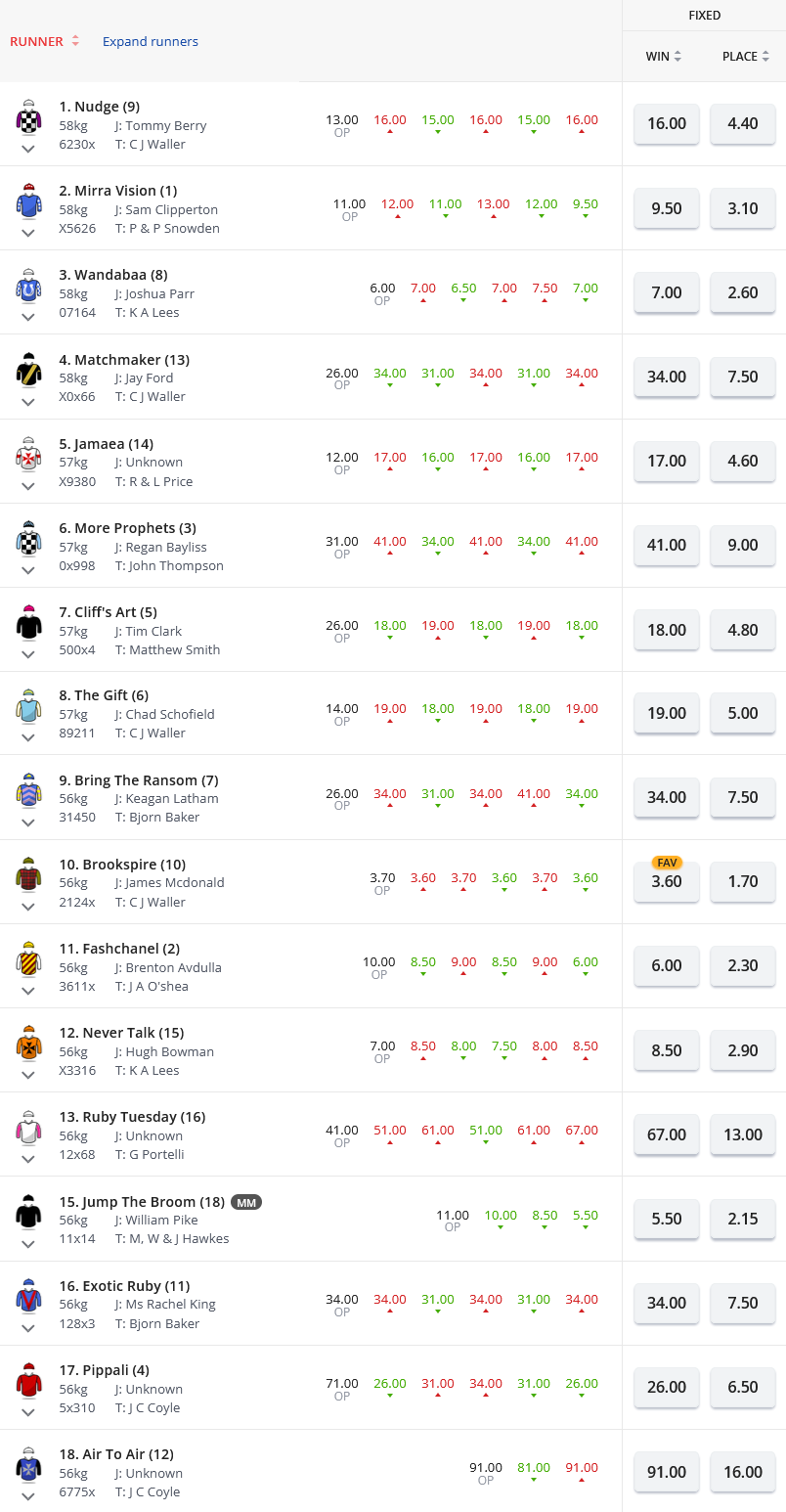Select Wandabaa place odds 2.60
This screenshot has height=1512, width=786.
pyautogui.click(x=742, y=292)
